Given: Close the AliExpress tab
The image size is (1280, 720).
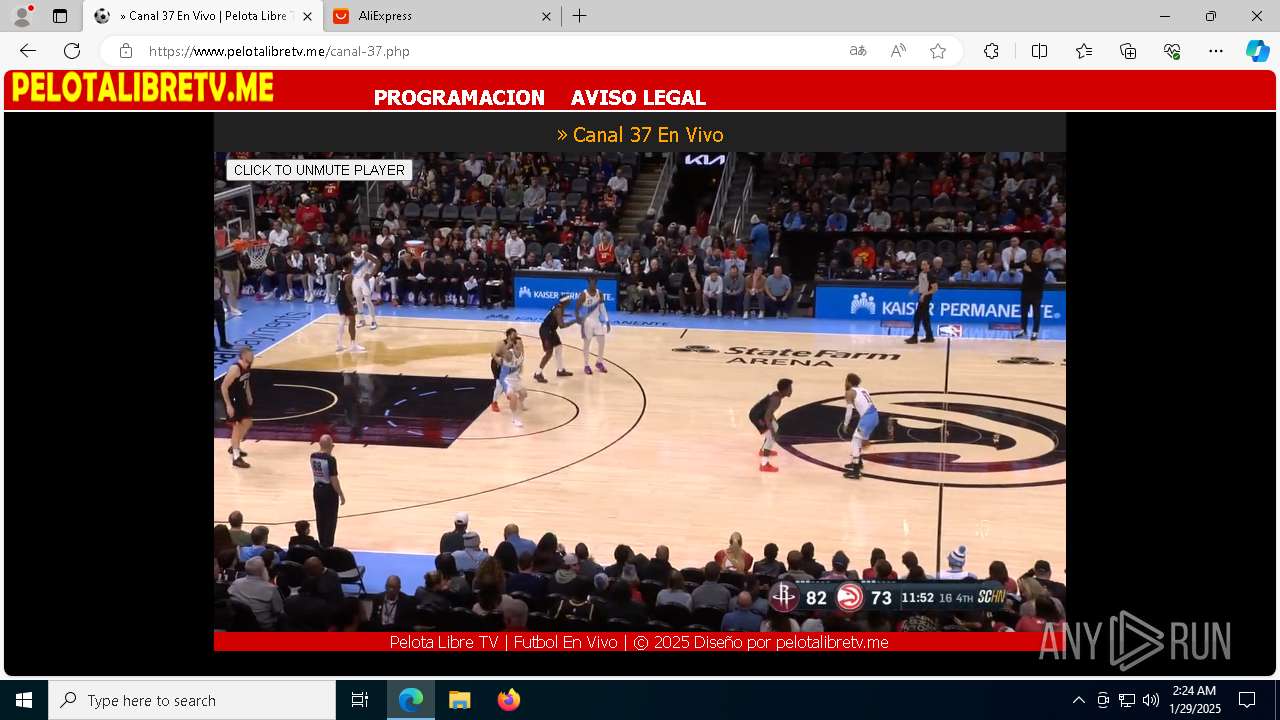Looking at the screenshot, I should coord(546,16).
